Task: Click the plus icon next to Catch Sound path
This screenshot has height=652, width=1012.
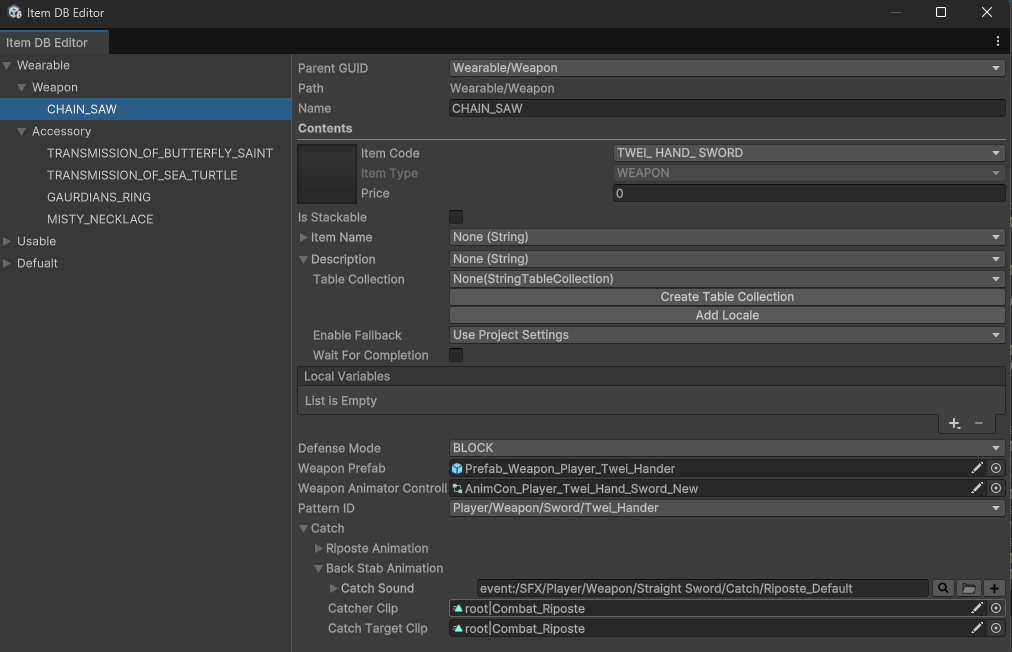Action: pos(994,588)
